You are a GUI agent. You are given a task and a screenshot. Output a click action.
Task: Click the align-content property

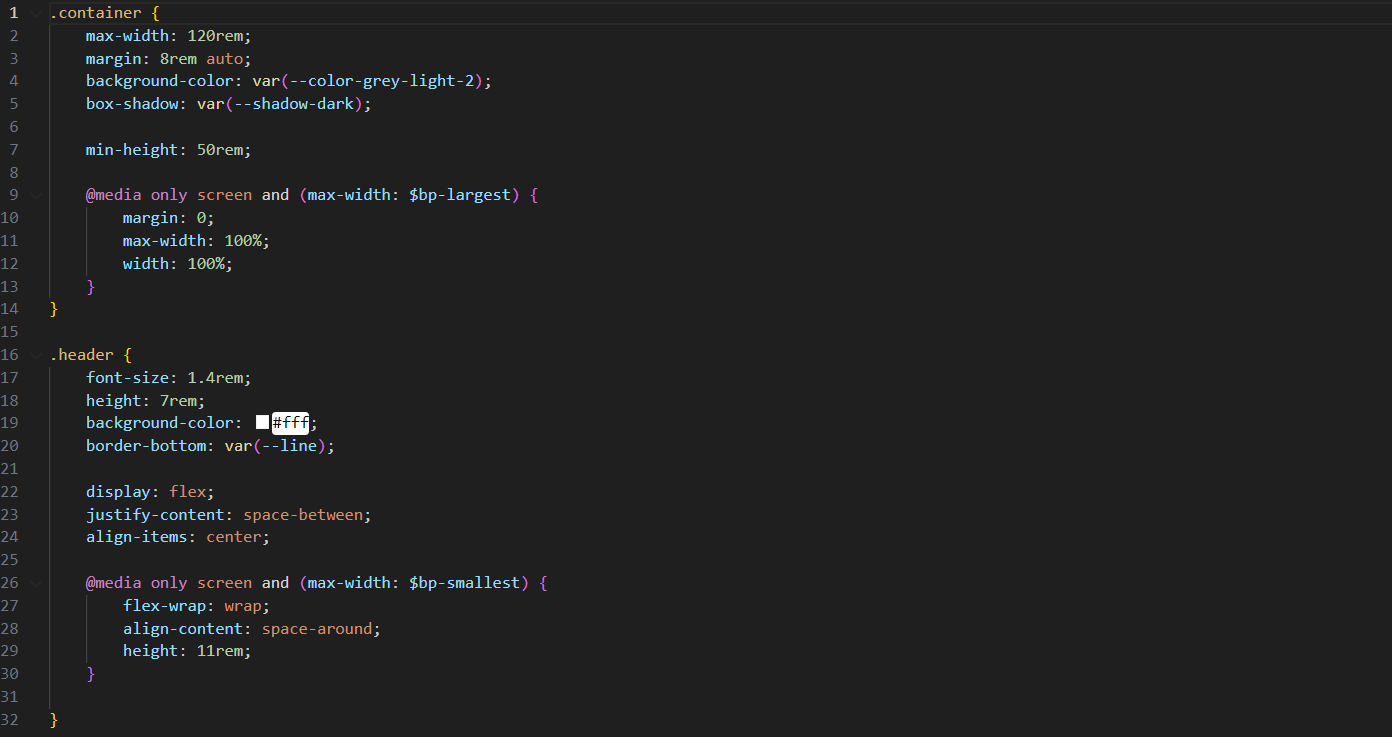pyautogui.click(x=183, y=629)
